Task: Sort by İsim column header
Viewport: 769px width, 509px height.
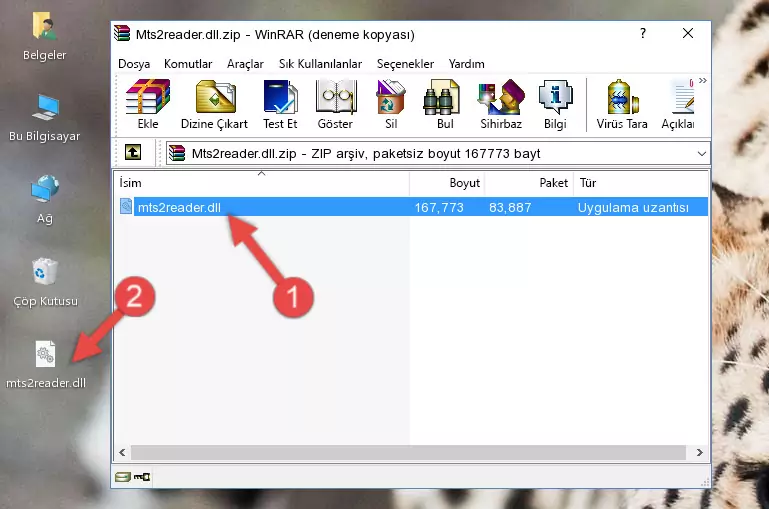Action: (262, 183)
